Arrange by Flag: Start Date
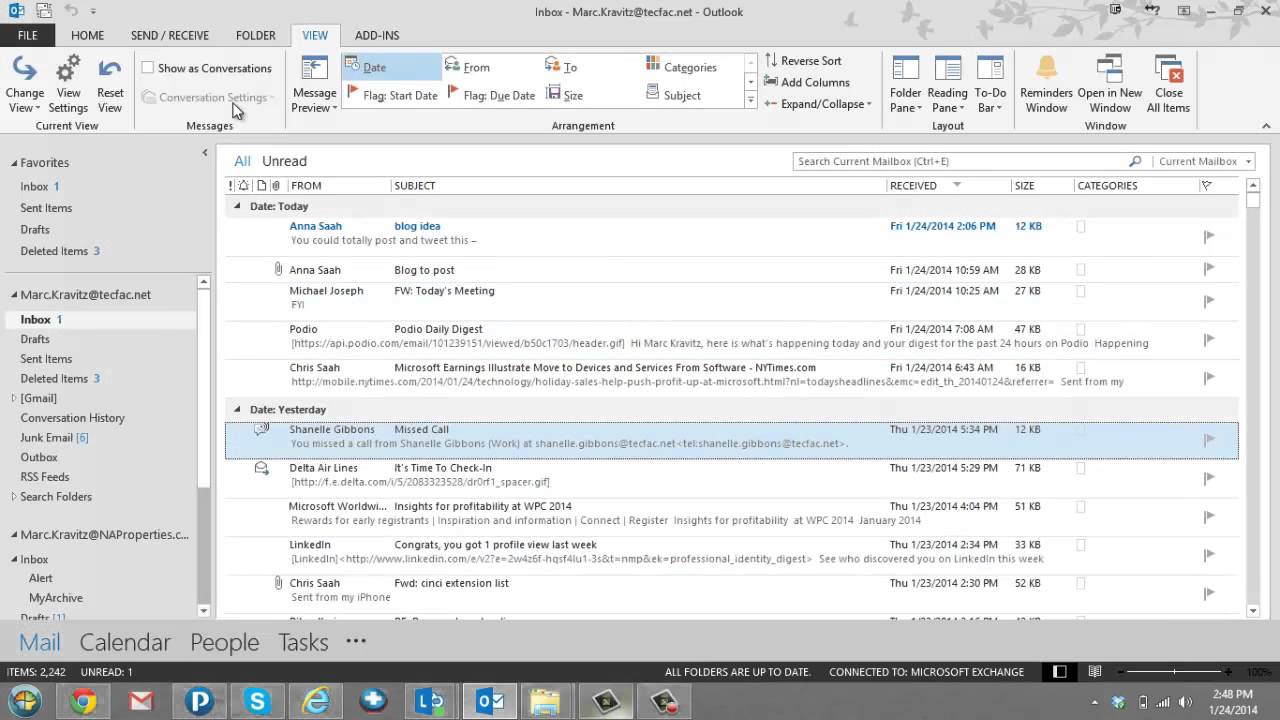The height and width of the screenshot is (720, 1280). [x=392, y=95]
